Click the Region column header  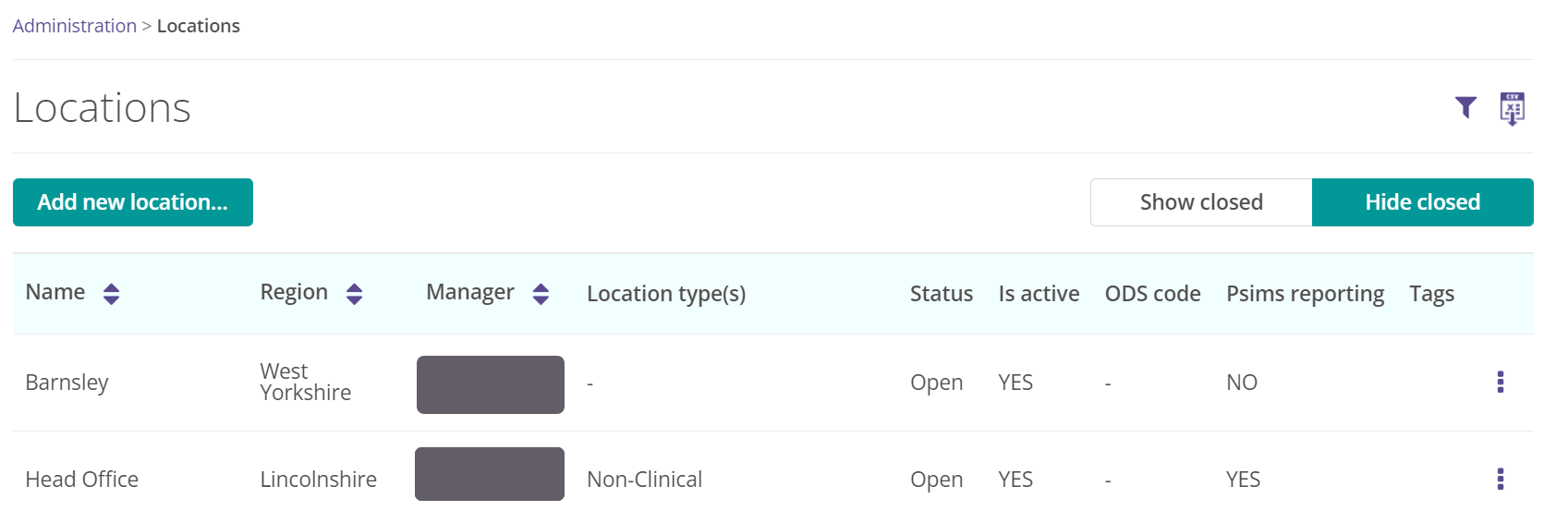294,292
